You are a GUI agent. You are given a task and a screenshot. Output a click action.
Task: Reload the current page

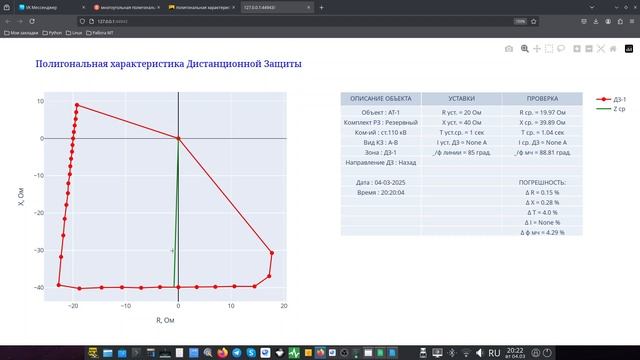(32, 21)
